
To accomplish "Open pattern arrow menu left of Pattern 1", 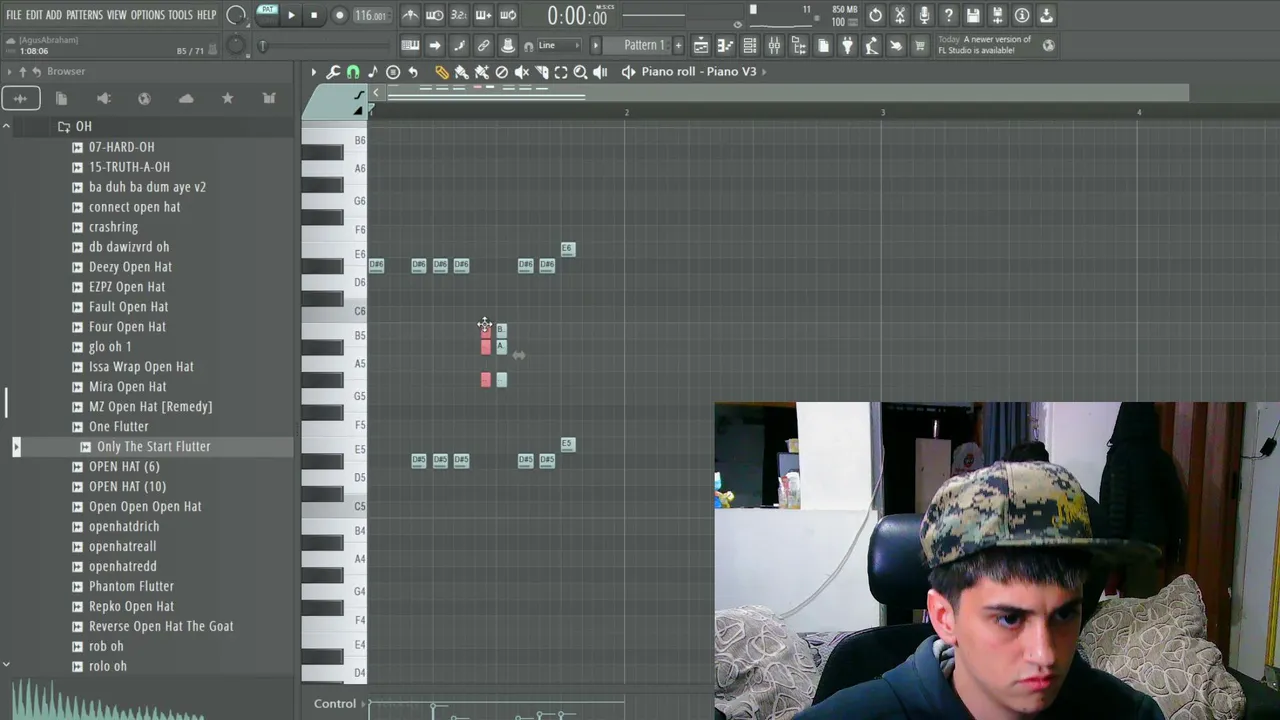I will coord(596,45).
